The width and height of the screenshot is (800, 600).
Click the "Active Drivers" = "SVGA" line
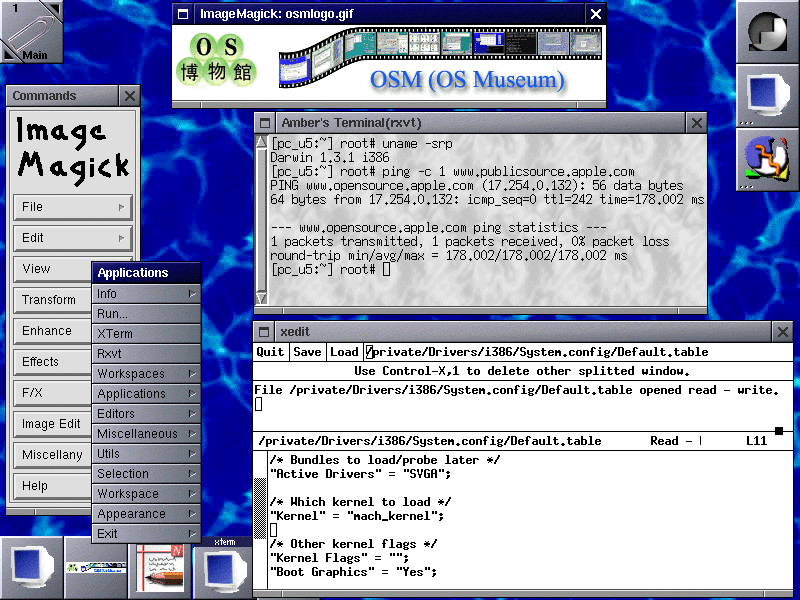pos(361,474)
